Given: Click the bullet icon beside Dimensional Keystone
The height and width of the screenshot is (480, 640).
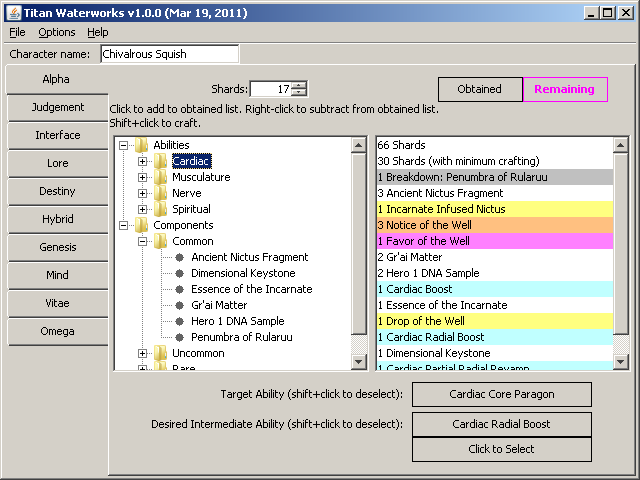Looking at the screenshot, I should (179, 273).
